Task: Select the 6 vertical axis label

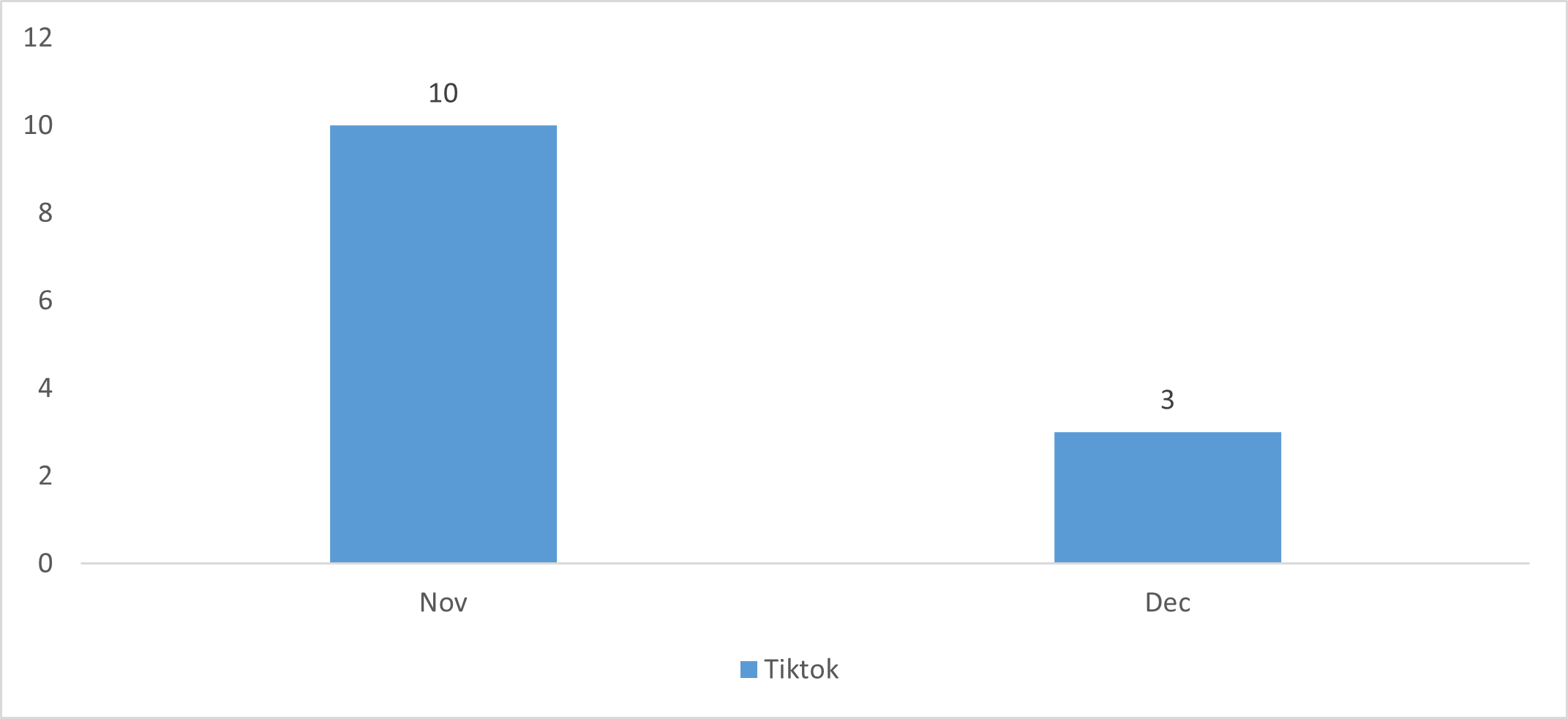Action: pos(45,300)
